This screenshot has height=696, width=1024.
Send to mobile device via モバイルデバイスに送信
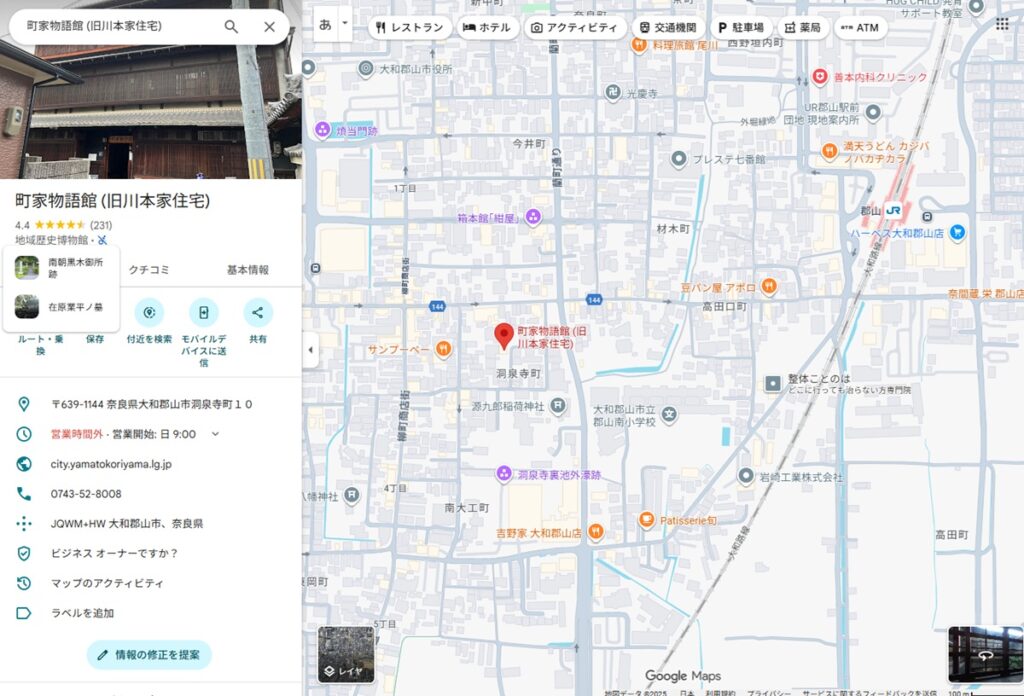tap(203, 313)
